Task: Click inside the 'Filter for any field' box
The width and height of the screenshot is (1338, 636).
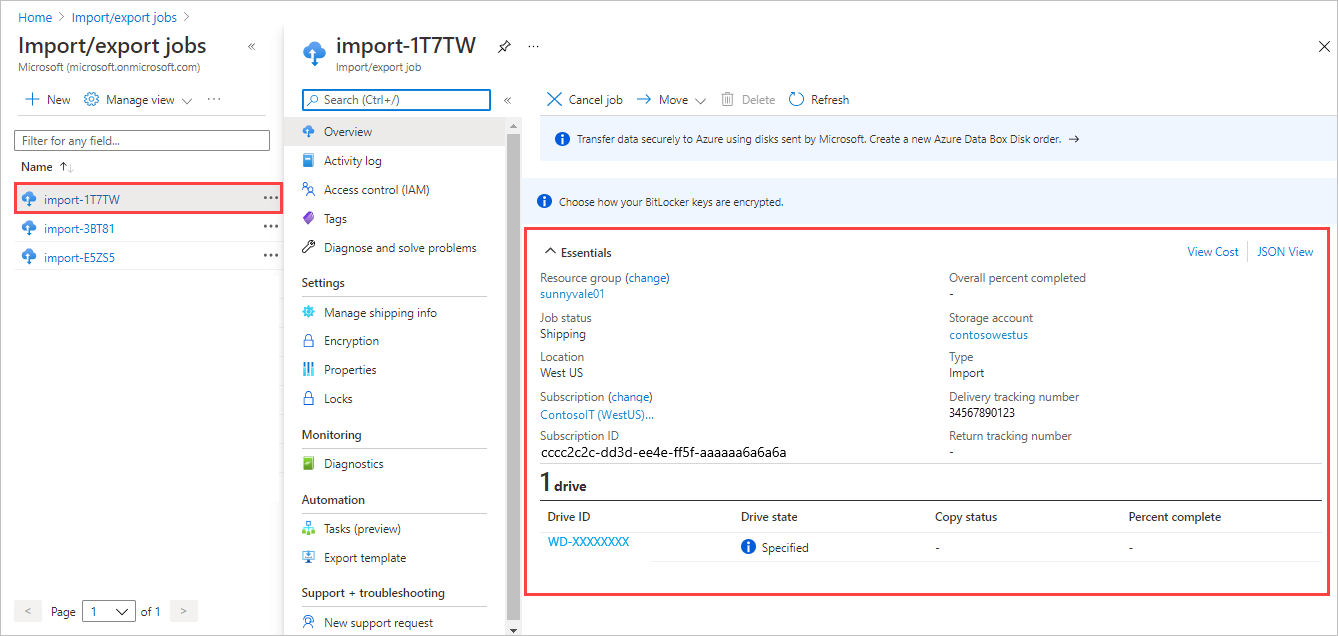Action: 141,140
